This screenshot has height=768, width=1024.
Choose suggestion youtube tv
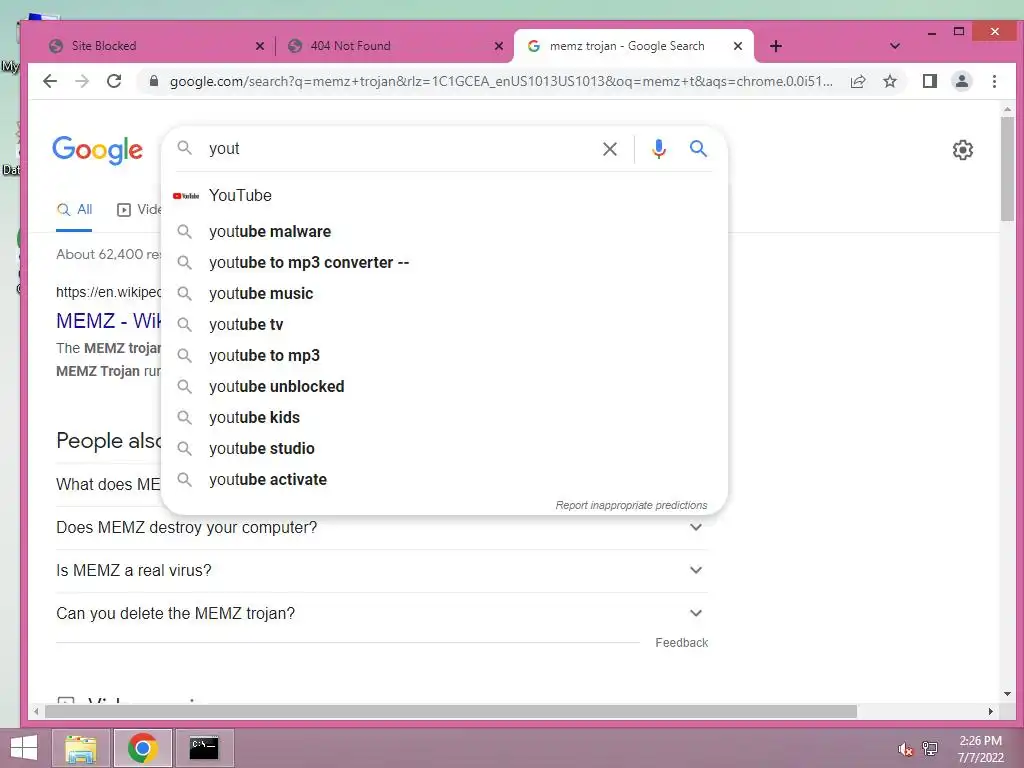pyautogui.click(x=444, y=325)
